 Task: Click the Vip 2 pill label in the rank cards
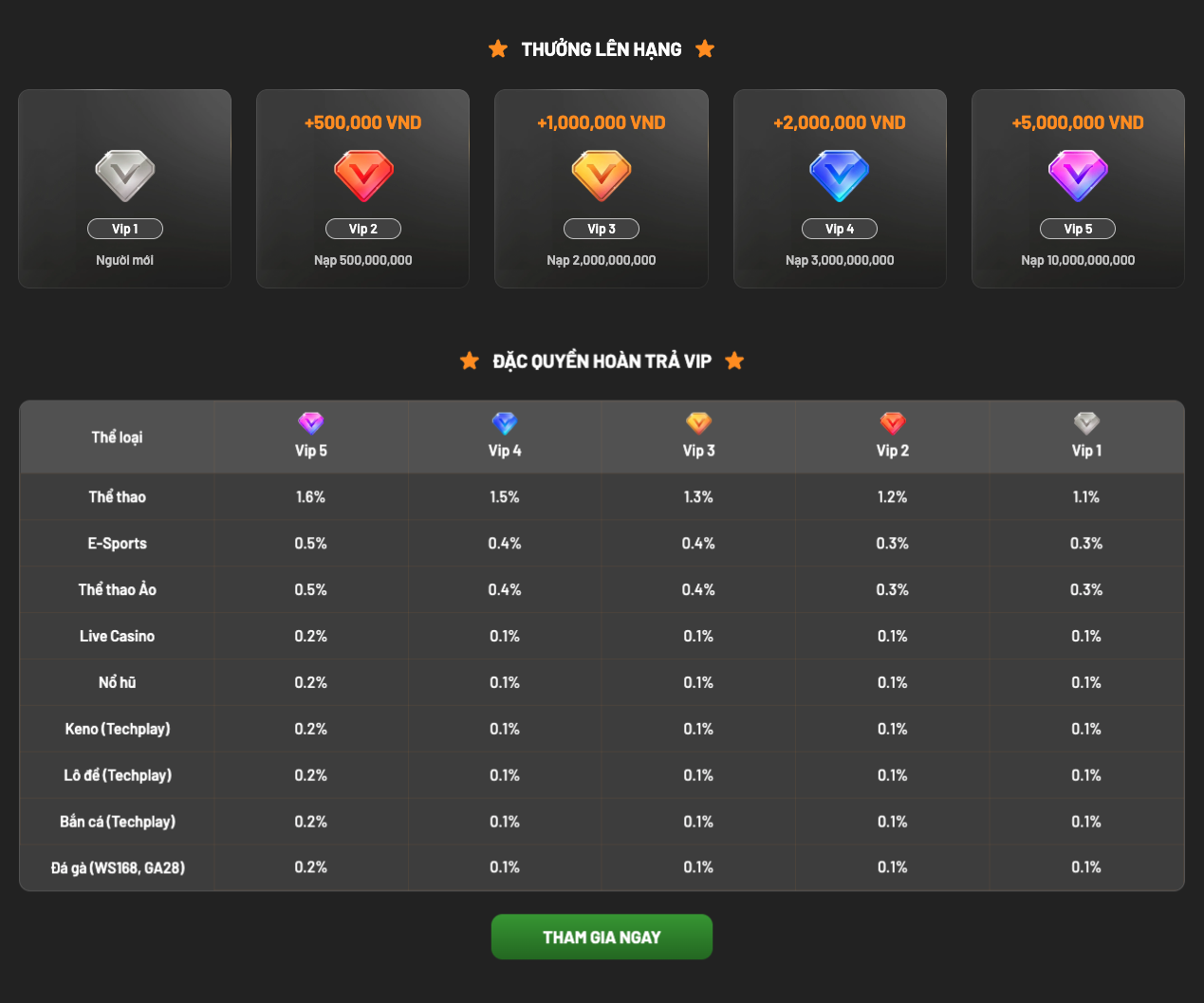coord(363,229)
